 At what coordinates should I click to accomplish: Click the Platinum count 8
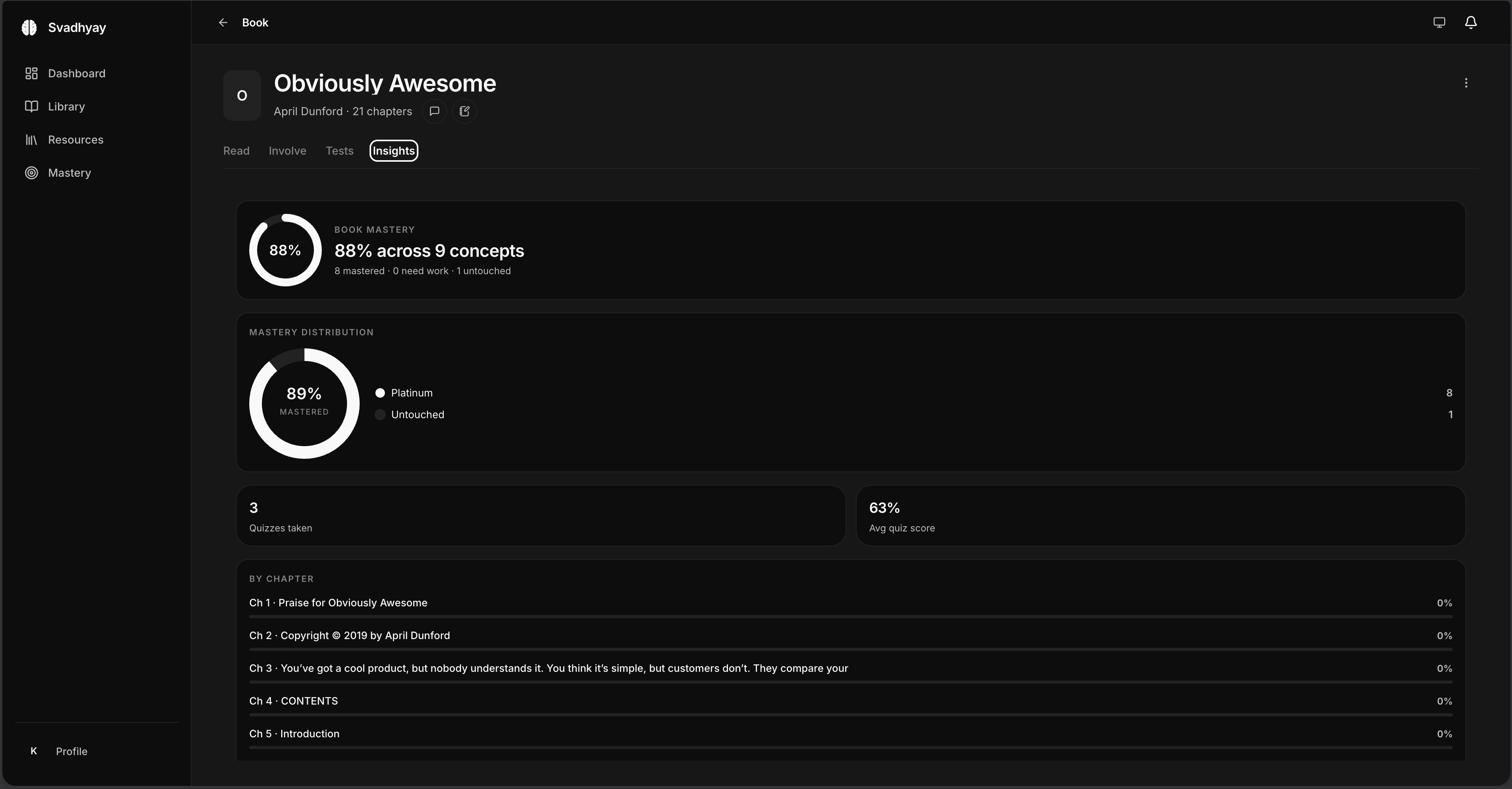[x=1449, y=393]
